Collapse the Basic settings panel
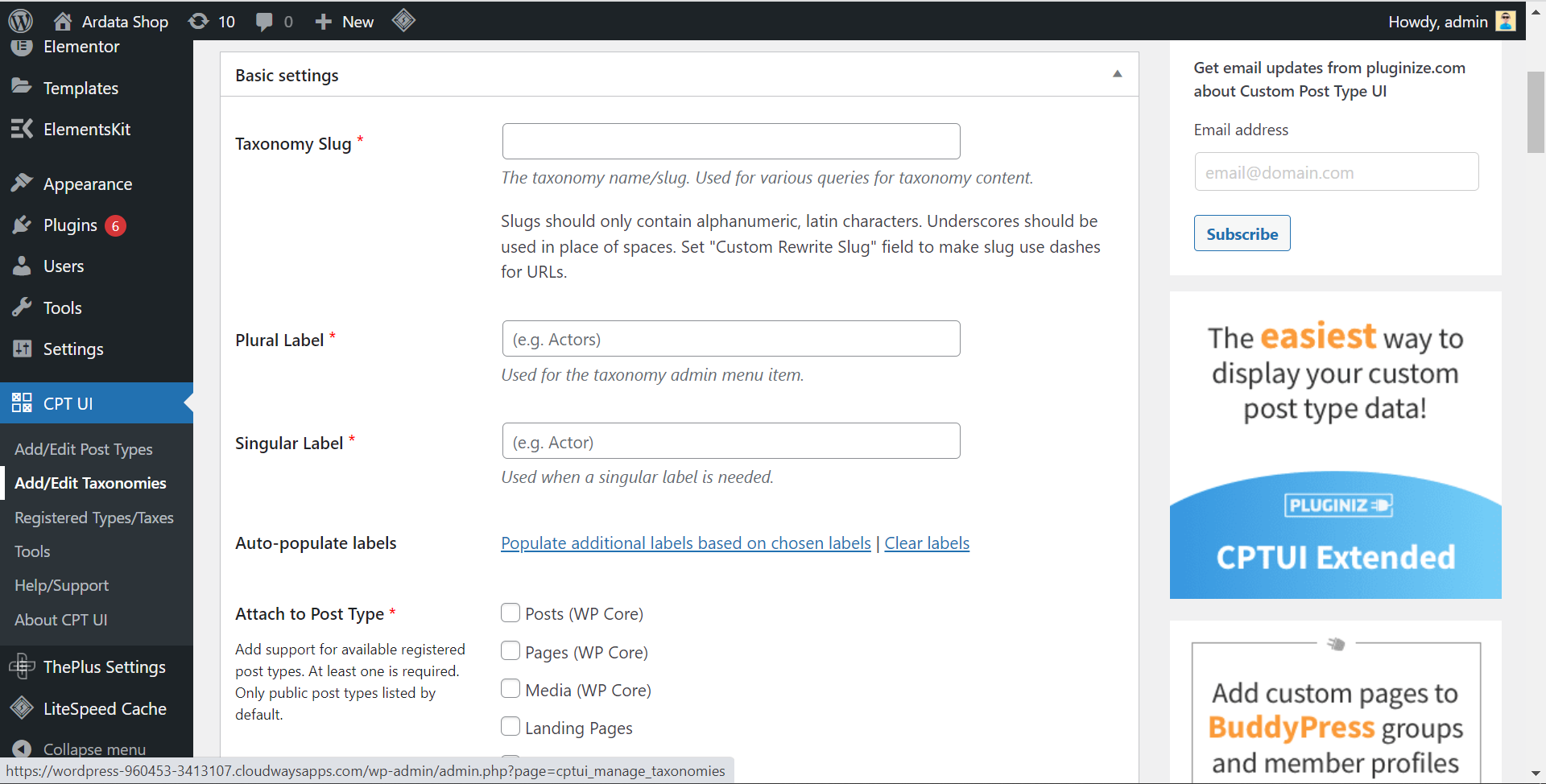This screenshot has height=784, width=1546. point(1118,73)
